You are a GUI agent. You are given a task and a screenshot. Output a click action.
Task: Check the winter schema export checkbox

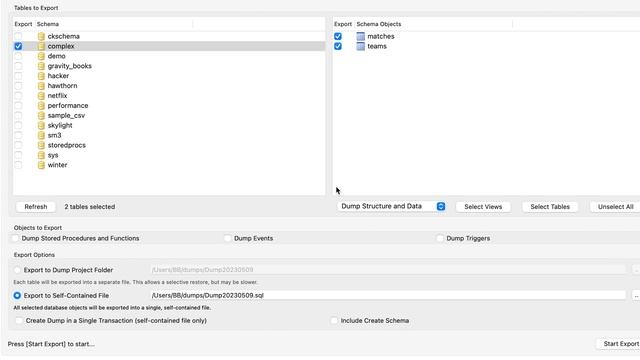tap(18, 165)
